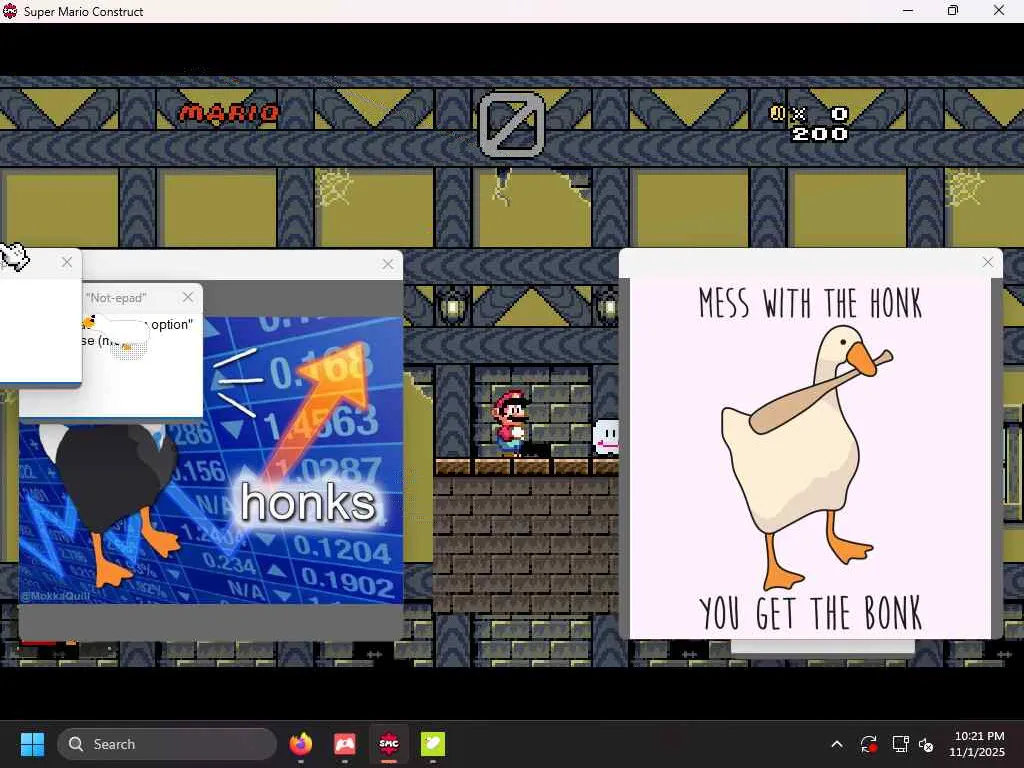Click the score value 200
Viewport: 1024px width, 768px height.
coord(820,134)
